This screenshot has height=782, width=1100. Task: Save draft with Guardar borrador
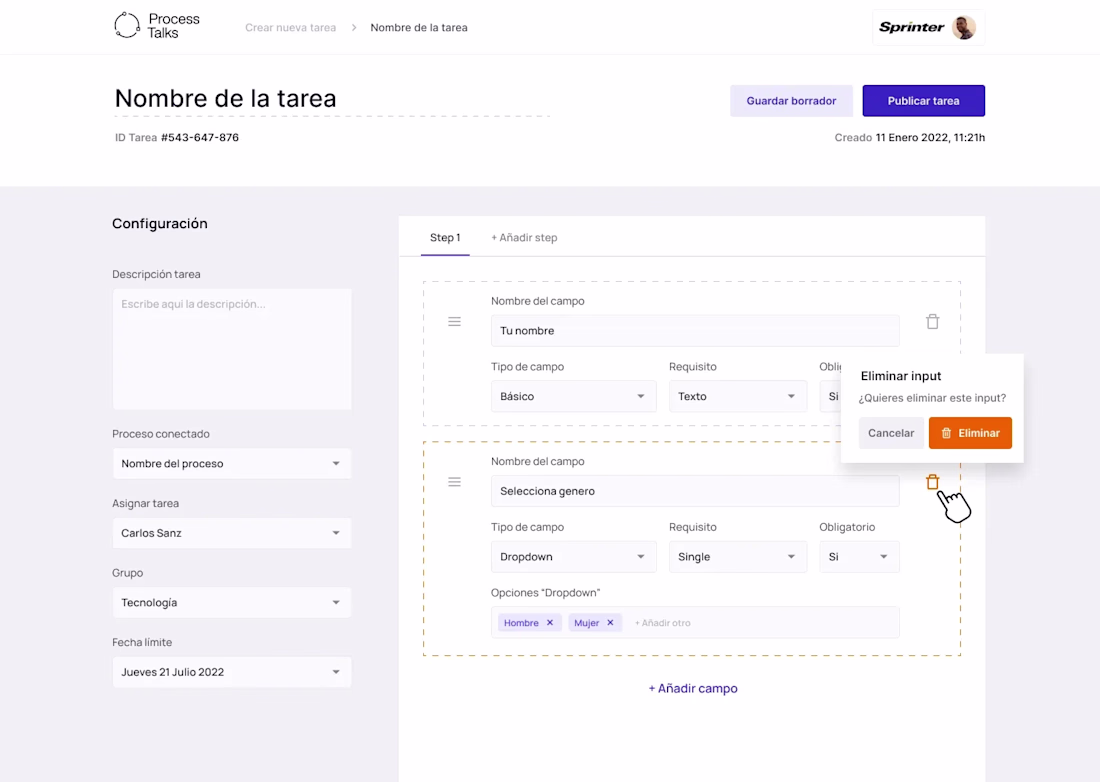click(x=791, y=101)
